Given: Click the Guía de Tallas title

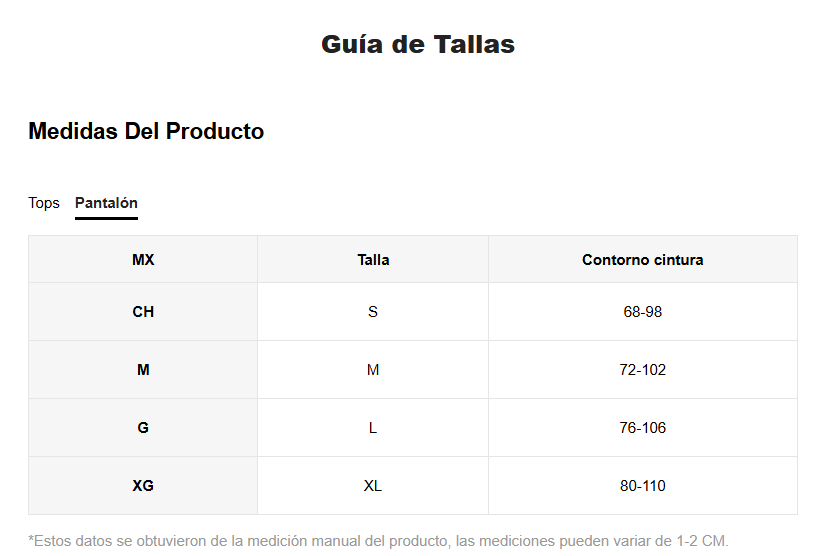Looking at the screenshot, I should 418,44.
